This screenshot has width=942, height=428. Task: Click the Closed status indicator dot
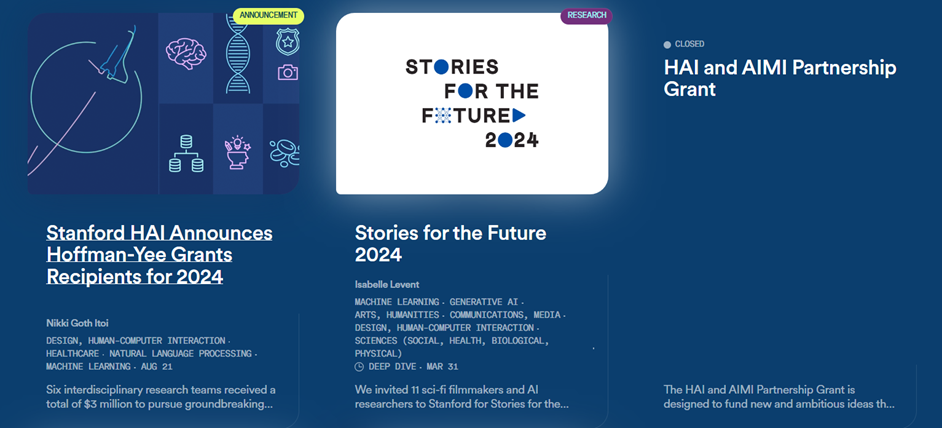click(667, 44)
